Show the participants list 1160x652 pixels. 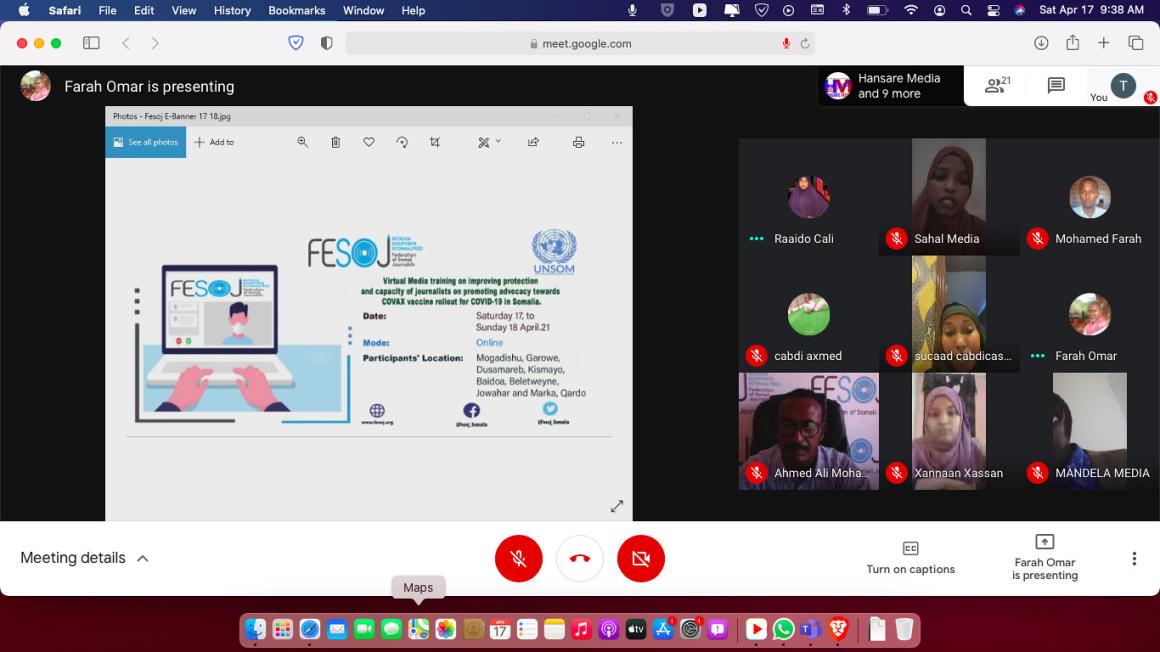click(x=997, y=86)
